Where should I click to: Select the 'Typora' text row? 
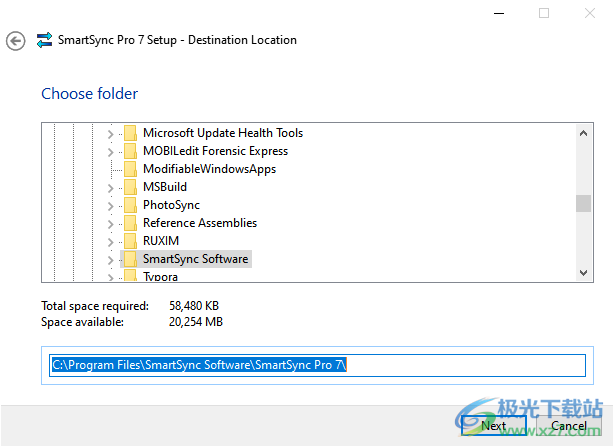pyautogui.click(x=160, y=276)
